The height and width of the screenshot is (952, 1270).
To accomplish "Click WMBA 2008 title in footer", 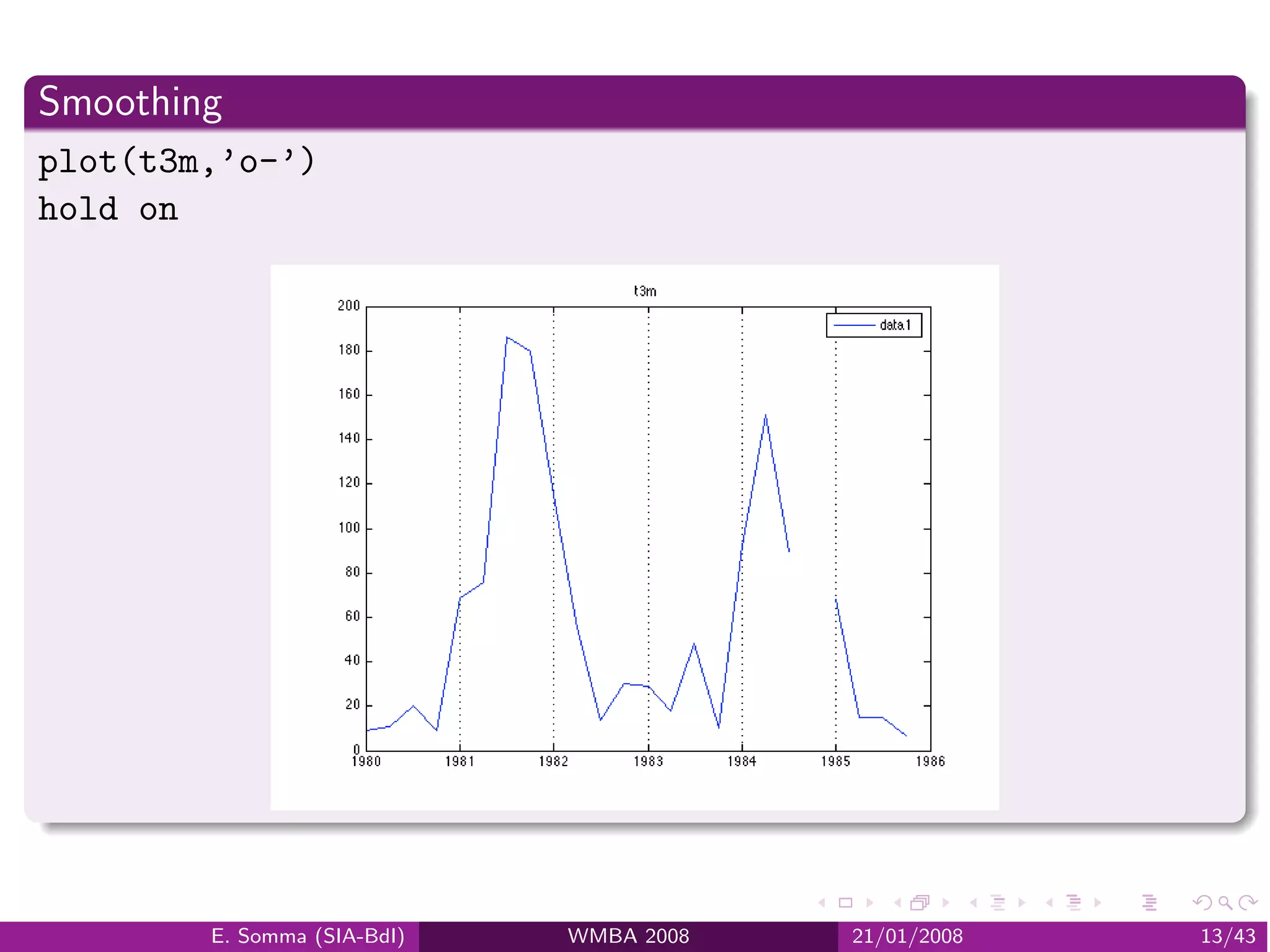I will coord(628,936).
